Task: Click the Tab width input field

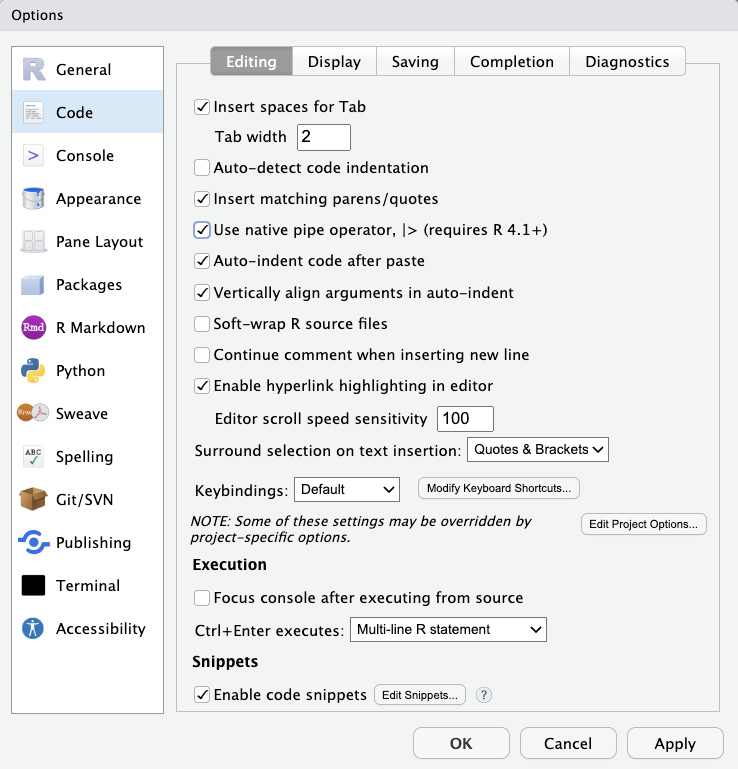Action: [x=323, y=137]
